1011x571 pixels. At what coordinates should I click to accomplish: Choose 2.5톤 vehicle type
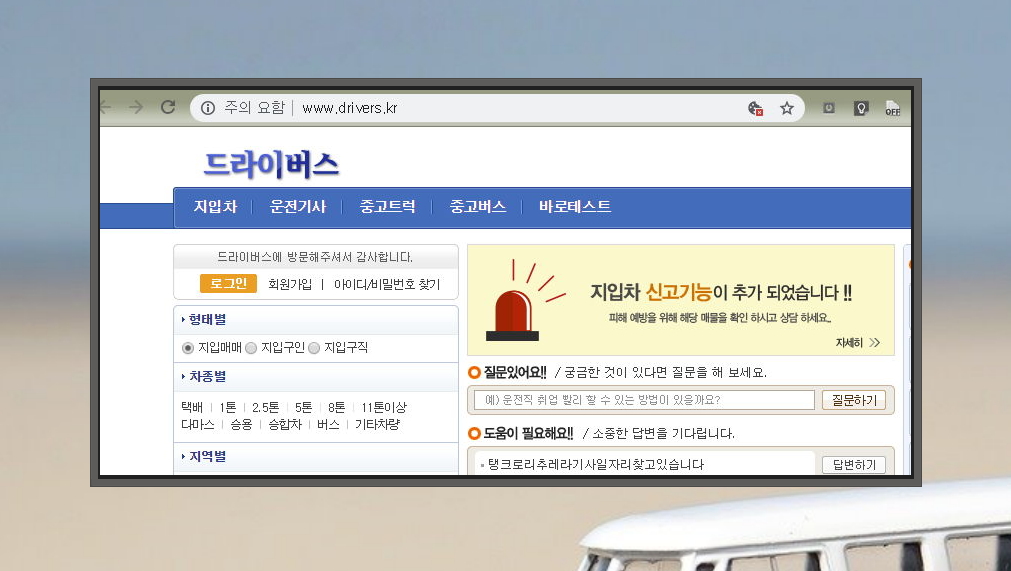(x=265, y=407)
